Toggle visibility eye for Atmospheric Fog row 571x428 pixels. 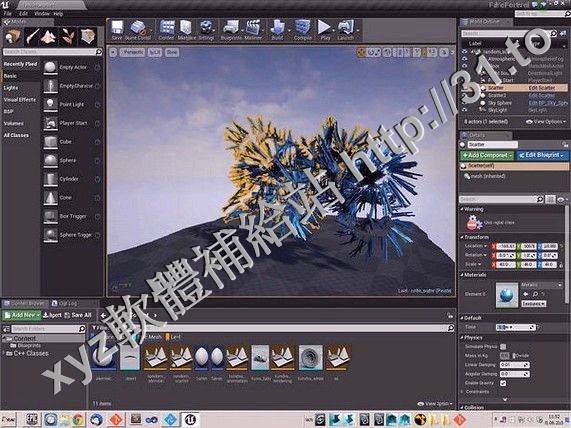[464, 59]
